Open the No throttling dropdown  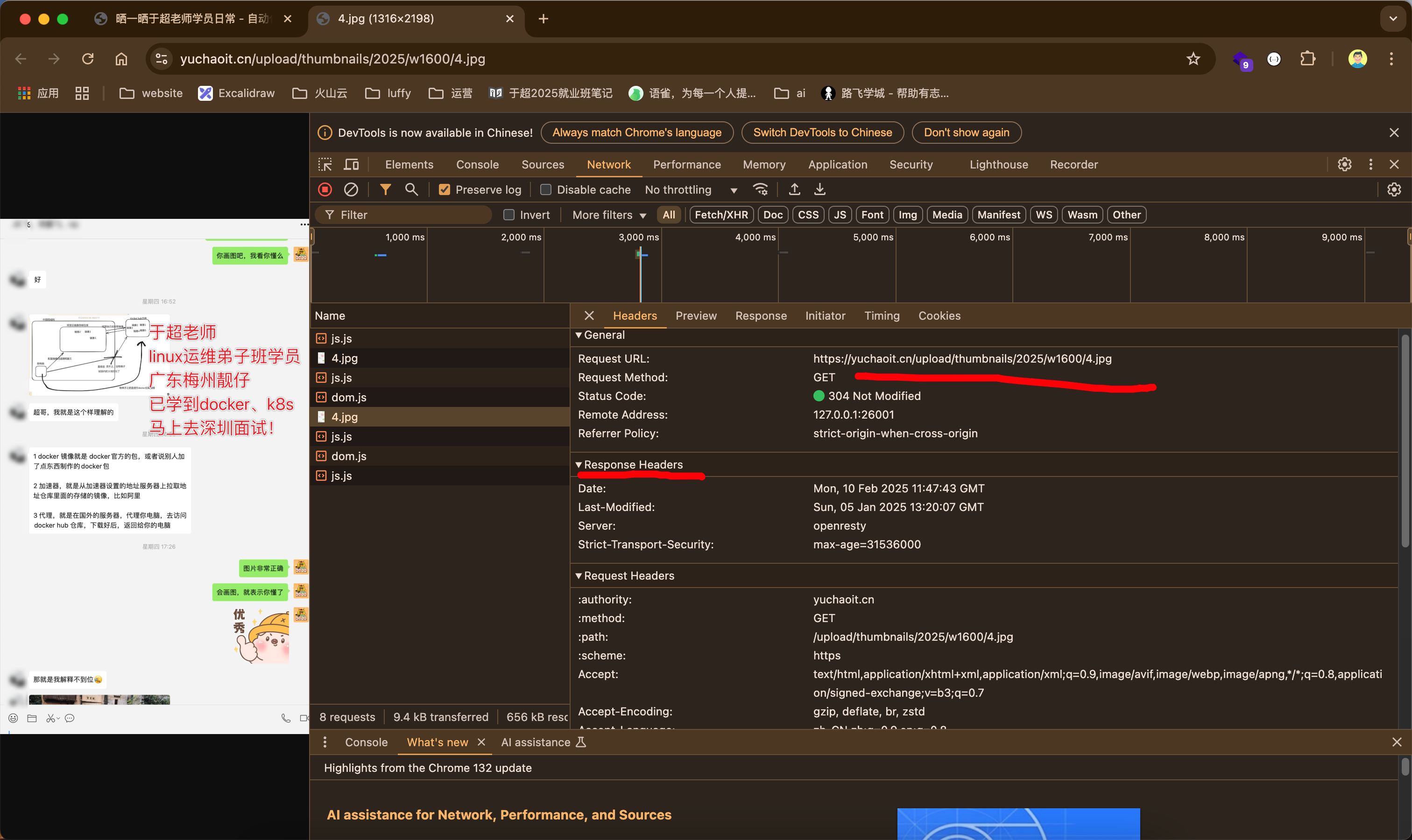pyautogui.click(x=691, y=189)
